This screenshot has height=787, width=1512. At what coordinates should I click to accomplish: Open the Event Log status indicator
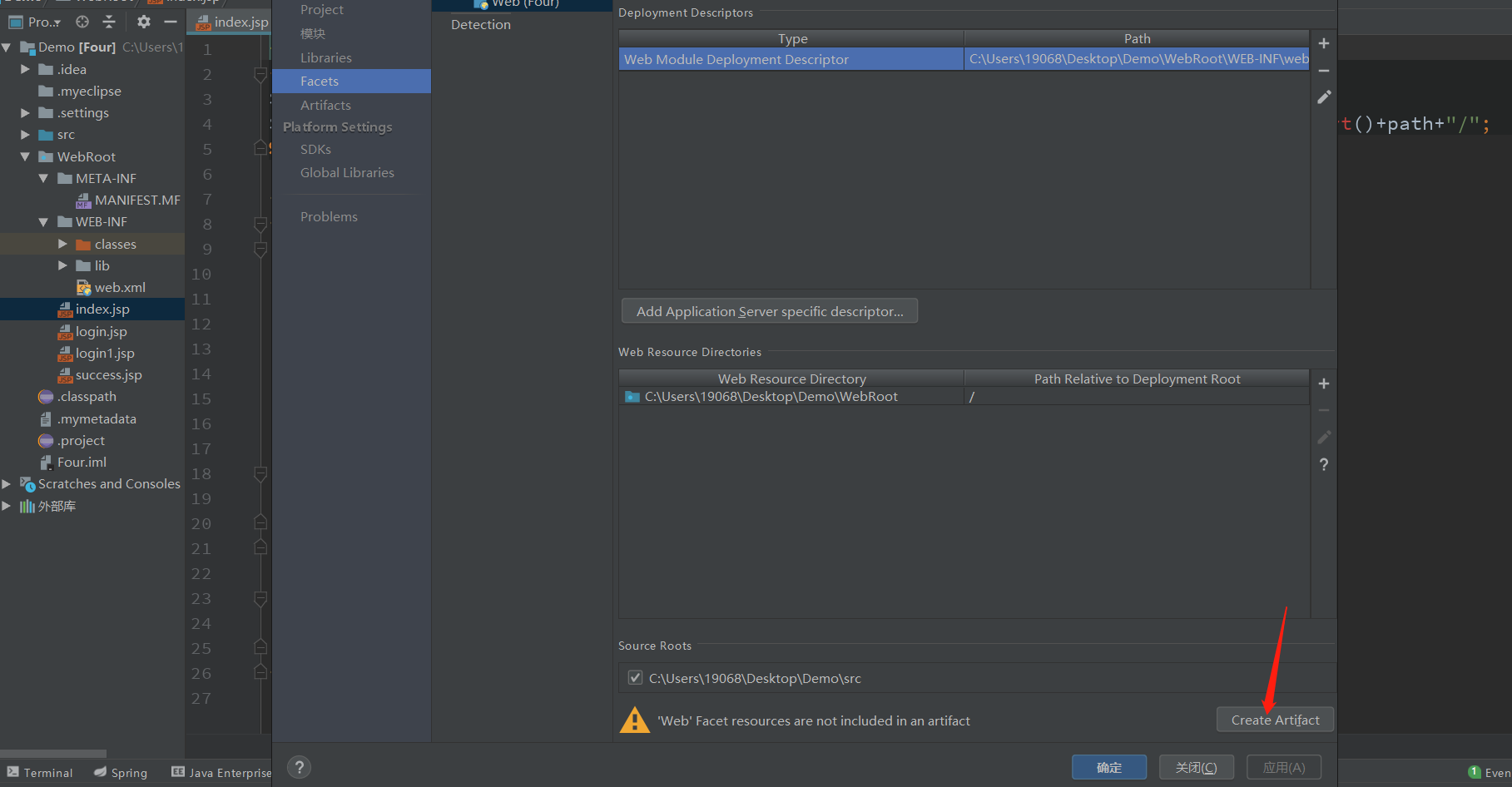(1490, 772)
